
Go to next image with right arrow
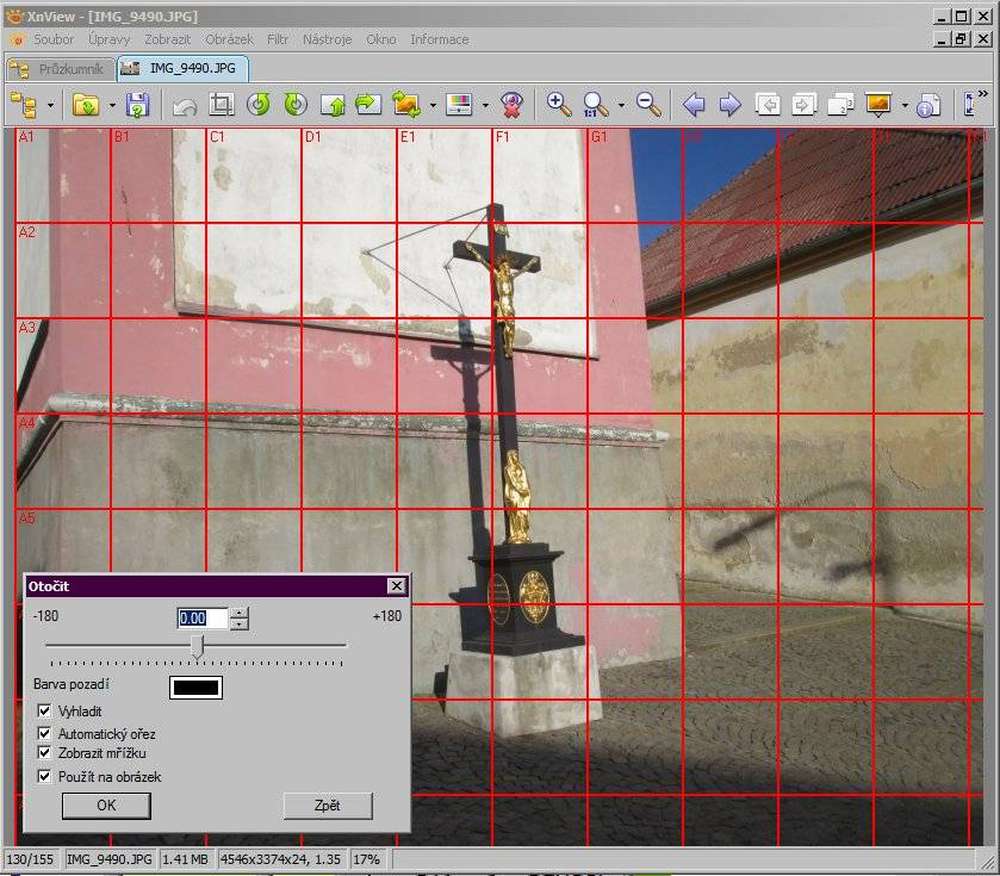click(x=730, y=105)
